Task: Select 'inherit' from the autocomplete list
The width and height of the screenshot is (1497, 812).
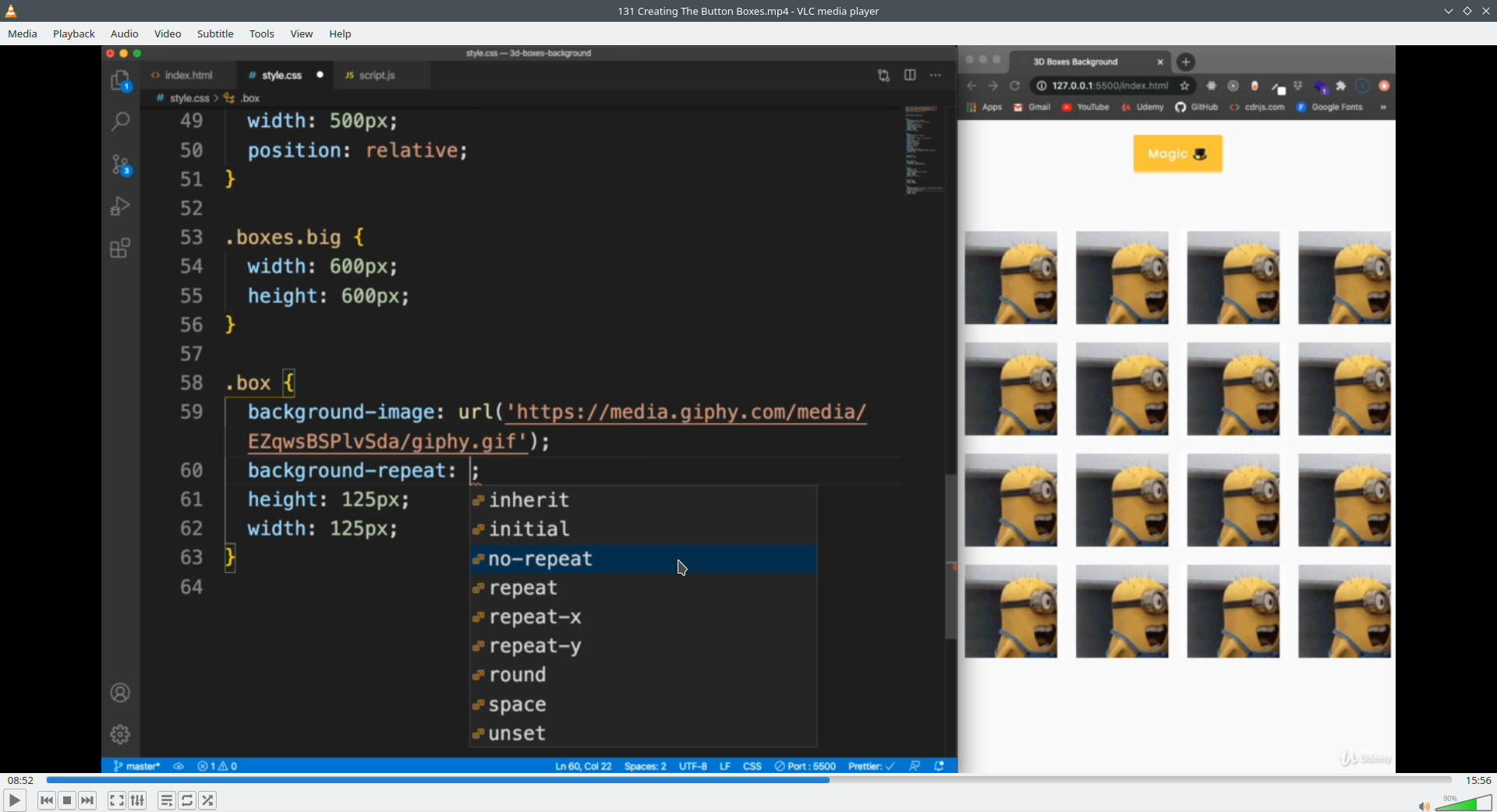Action: (x=643, y=500)
